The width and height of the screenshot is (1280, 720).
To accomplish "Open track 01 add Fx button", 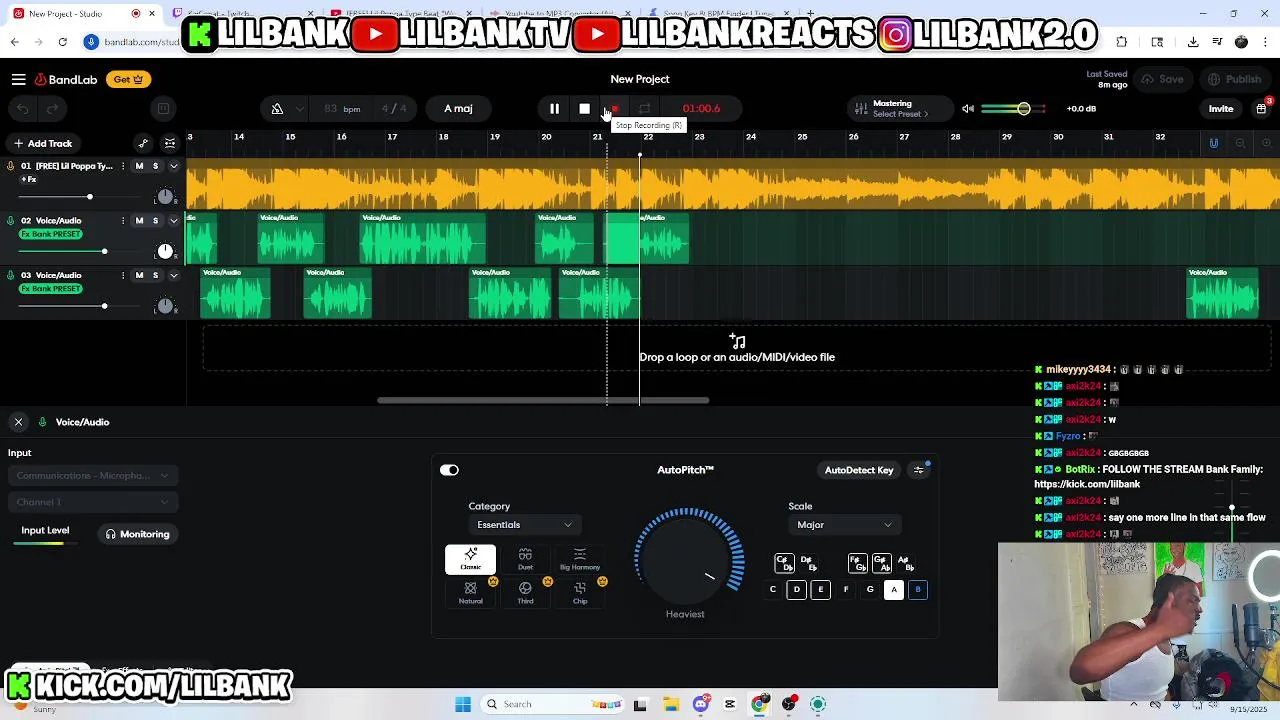I will 29,180.
